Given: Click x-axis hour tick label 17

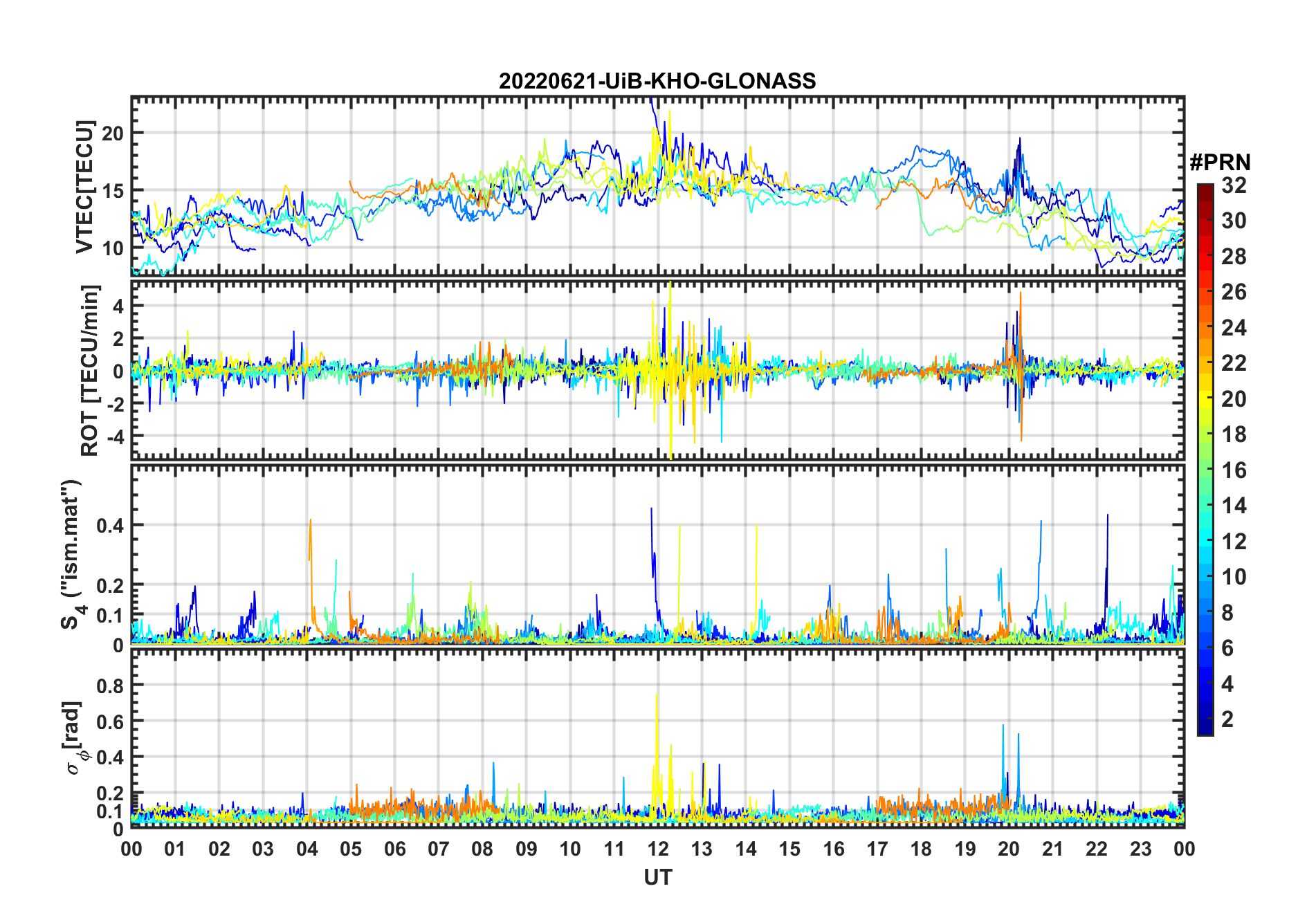Looking at the screenshot, I should [x=877, y=849].
